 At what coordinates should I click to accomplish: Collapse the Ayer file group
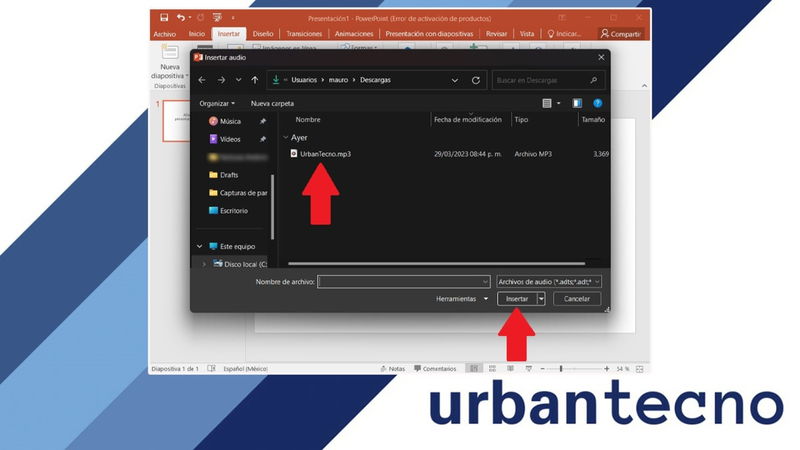(x=286, y=138)
